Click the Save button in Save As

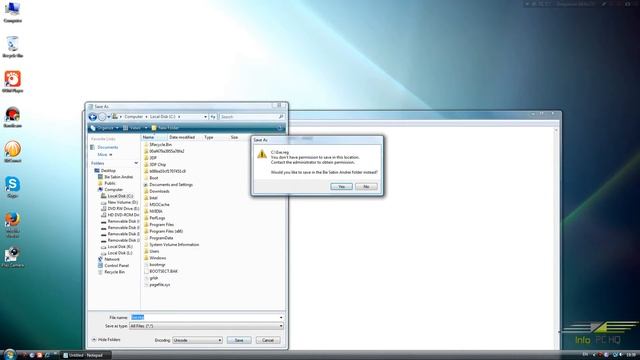(239, 340)
